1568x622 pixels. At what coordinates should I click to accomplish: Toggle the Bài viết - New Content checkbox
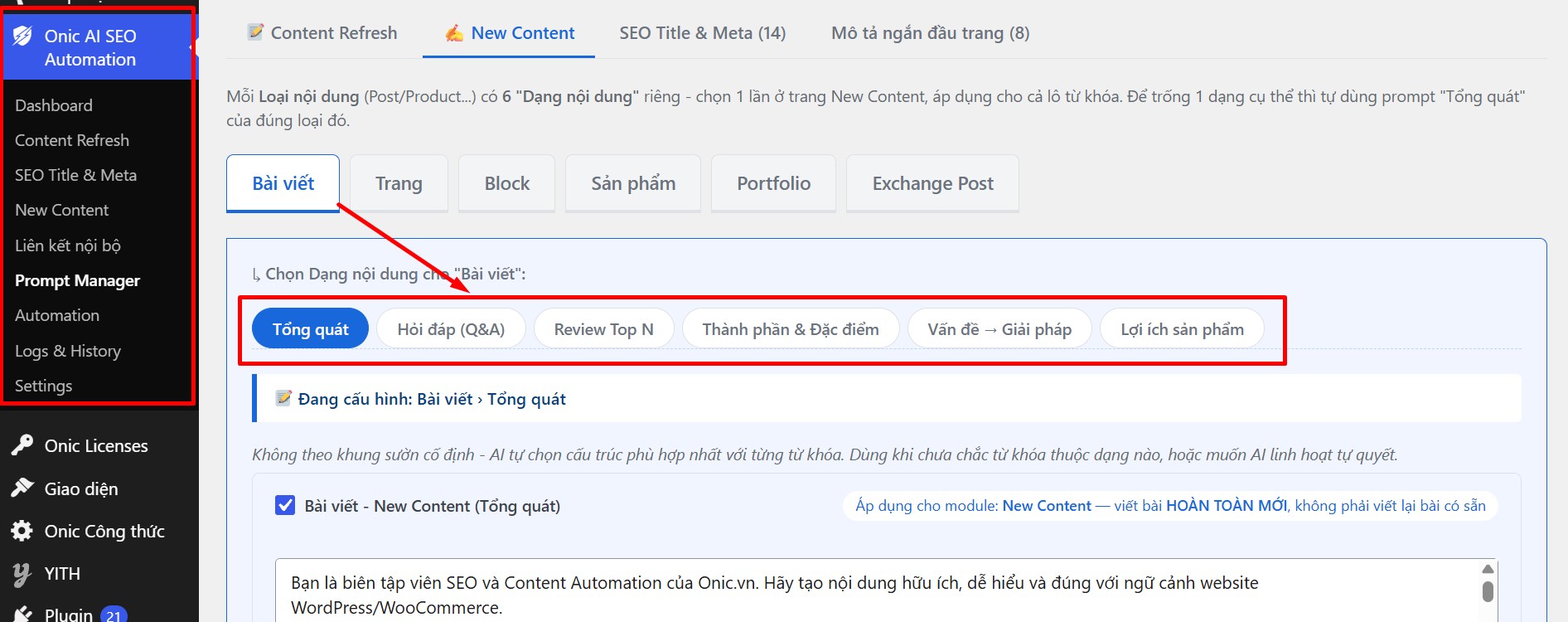pos(285,505)
